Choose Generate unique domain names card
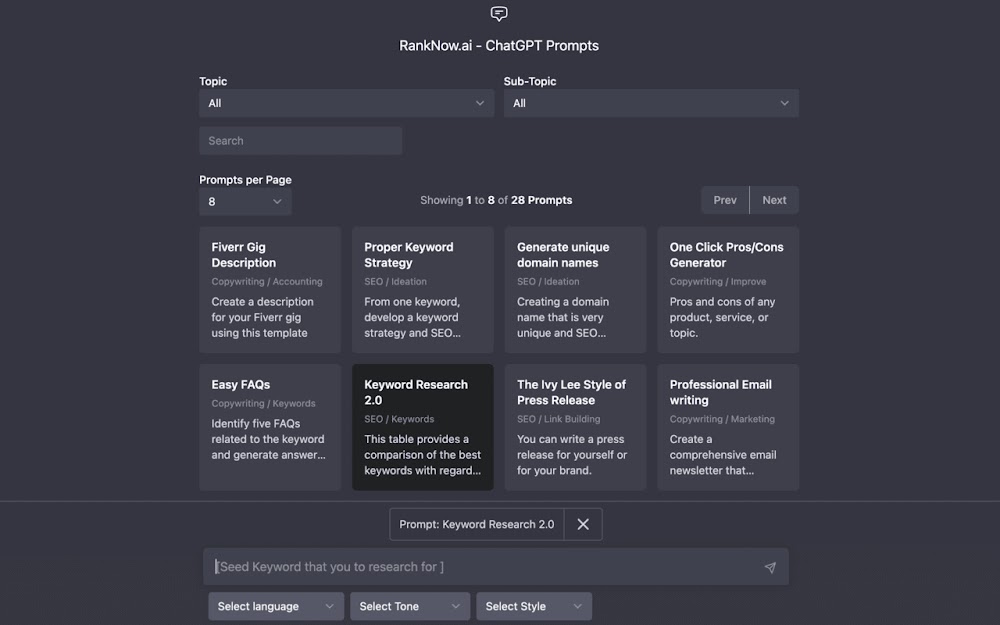 tap(575, 289)
